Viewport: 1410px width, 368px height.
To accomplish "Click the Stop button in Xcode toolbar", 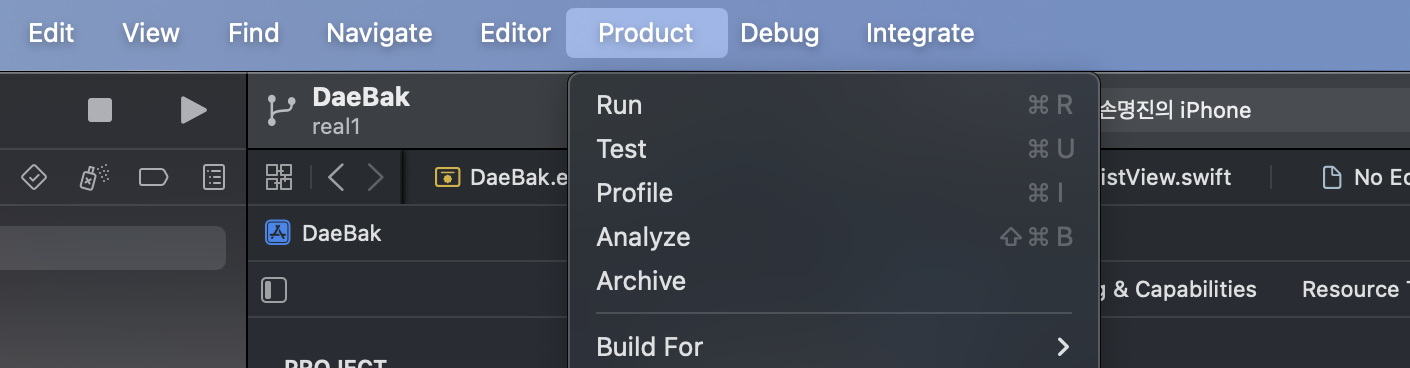I will (x=100, y=110).
